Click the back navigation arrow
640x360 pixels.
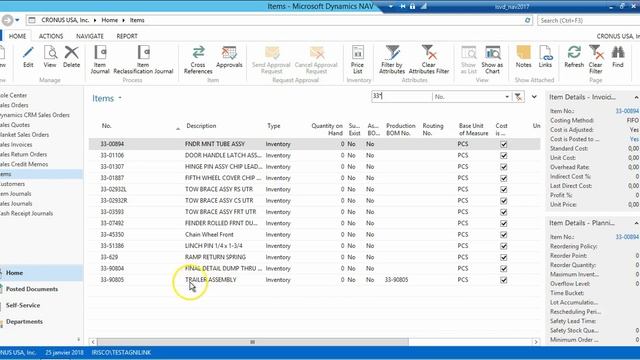pos(7,20)
